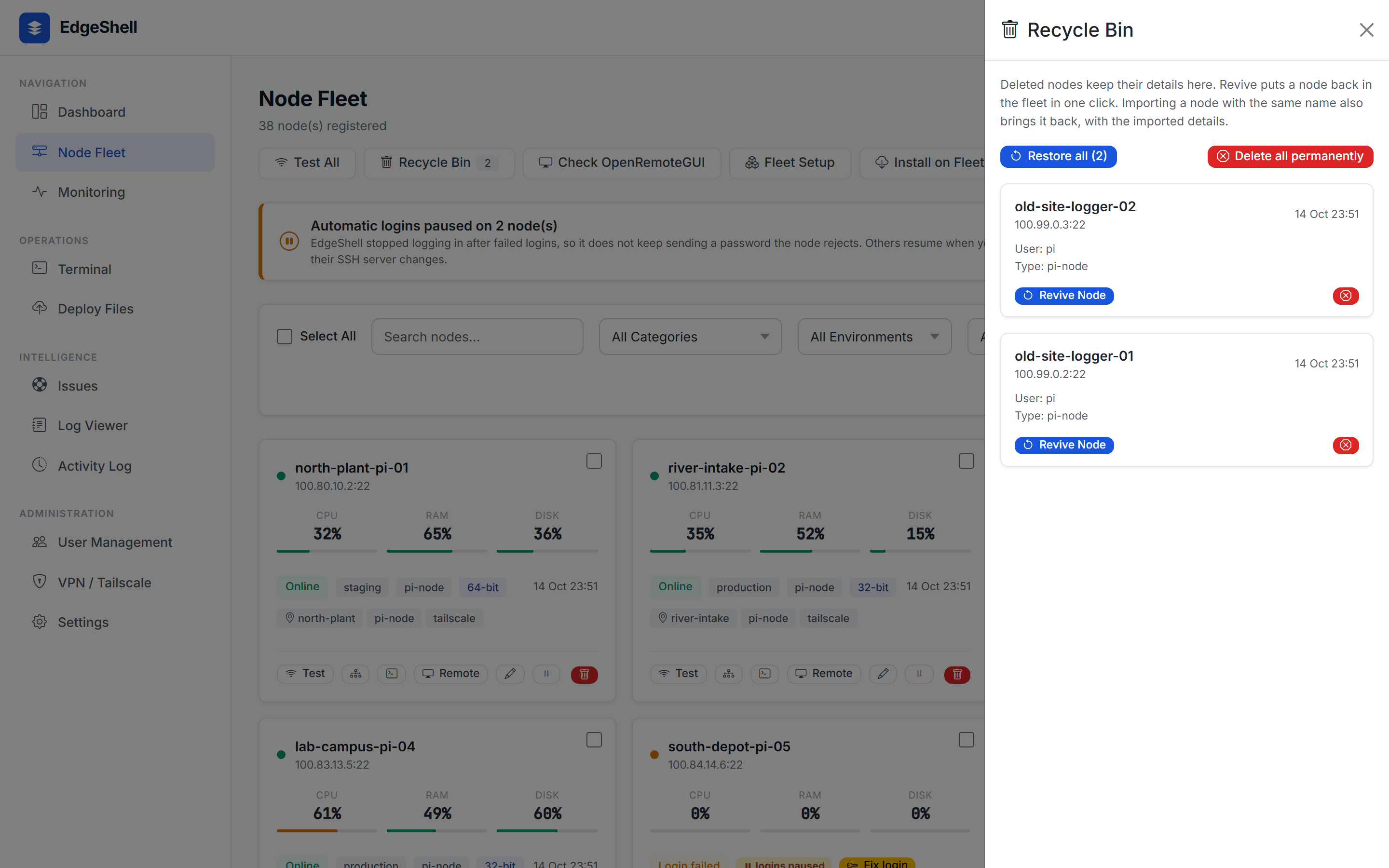The height and width of the screenshot is (868, 1389).
Task: Click the Recycle Bin toolbar button
Action: point(439,163)
